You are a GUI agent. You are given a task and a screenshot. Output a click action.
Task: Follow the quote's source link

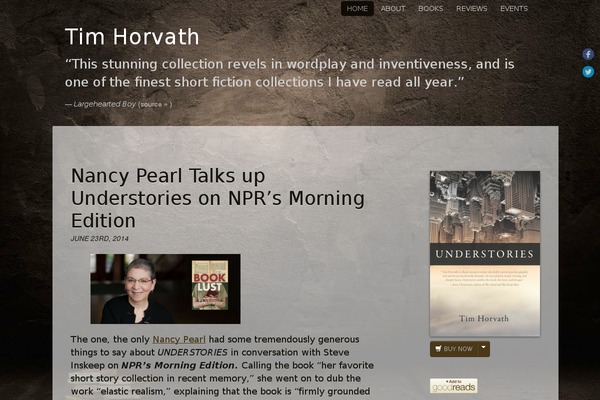coord(155,104)
